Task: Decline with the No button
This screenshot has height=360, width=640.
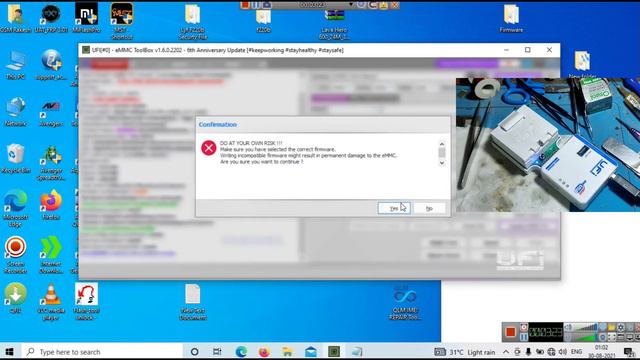Action: [x=429, y=208]
